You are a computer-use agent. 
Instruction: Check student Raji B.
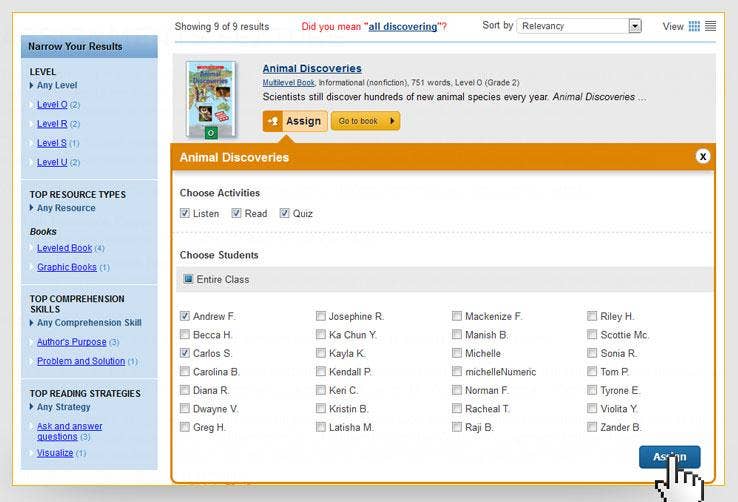(457, 427)
